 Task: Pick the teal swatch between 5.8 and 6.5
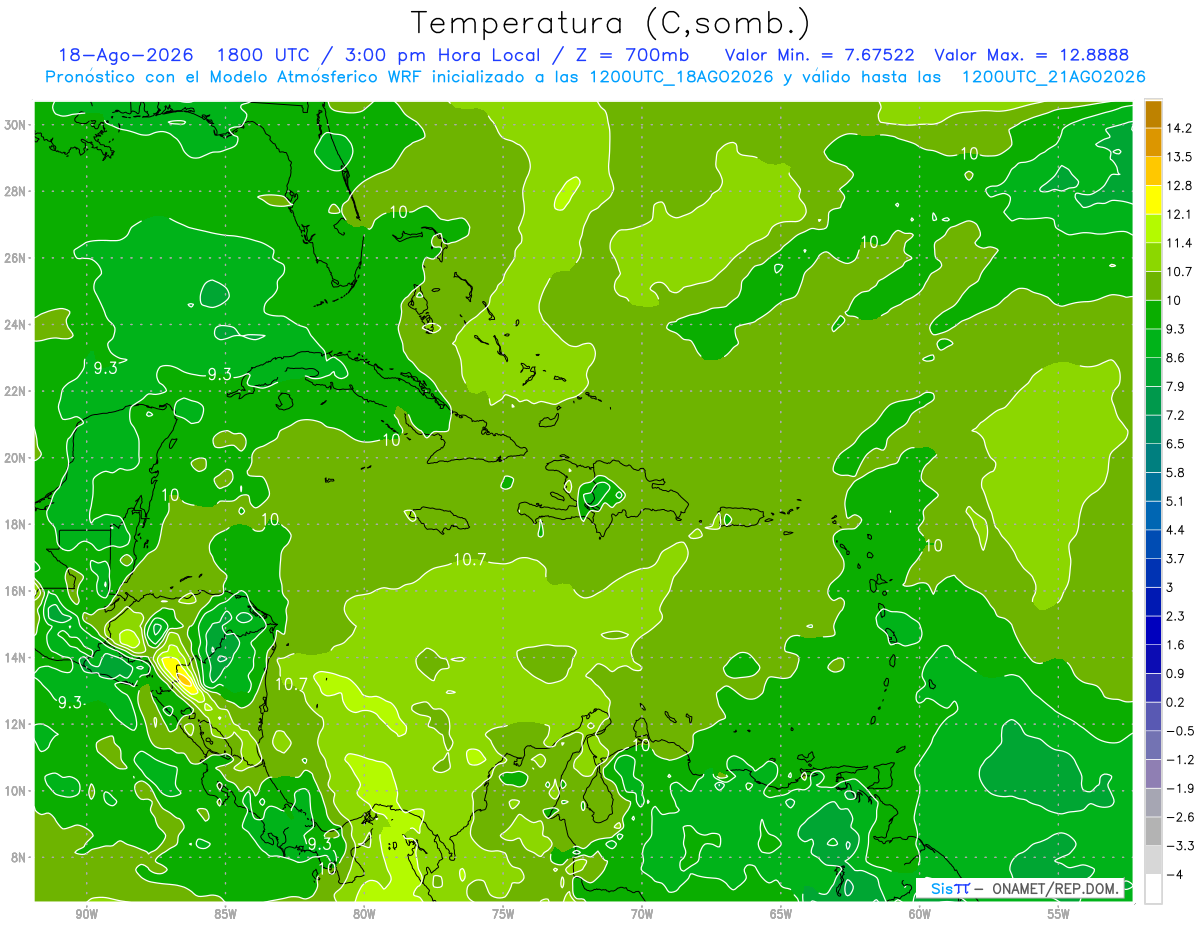(x=1153, y=458)
